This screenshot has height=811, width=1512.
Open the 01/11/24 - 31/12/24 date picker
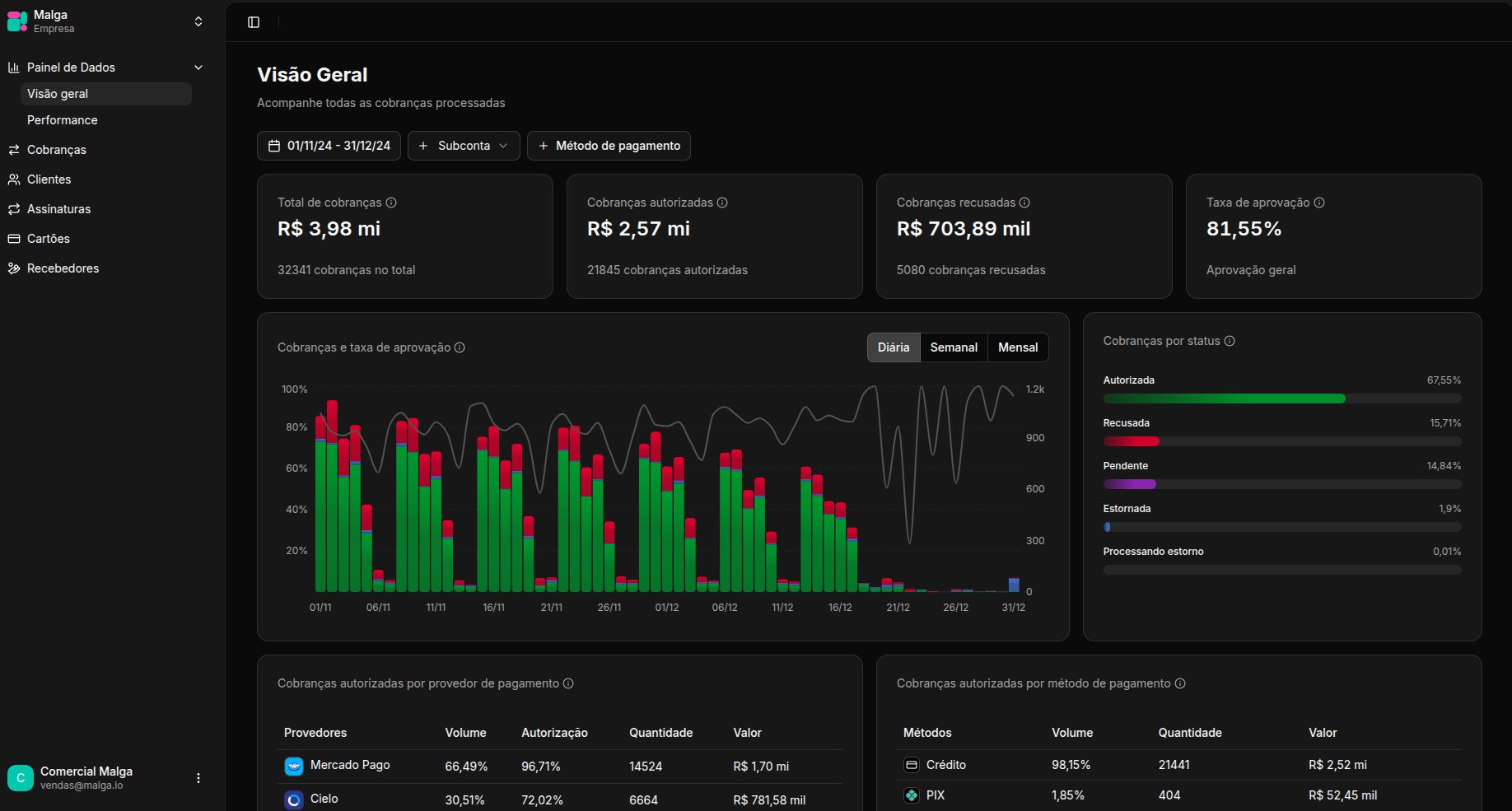click(329, 146)
